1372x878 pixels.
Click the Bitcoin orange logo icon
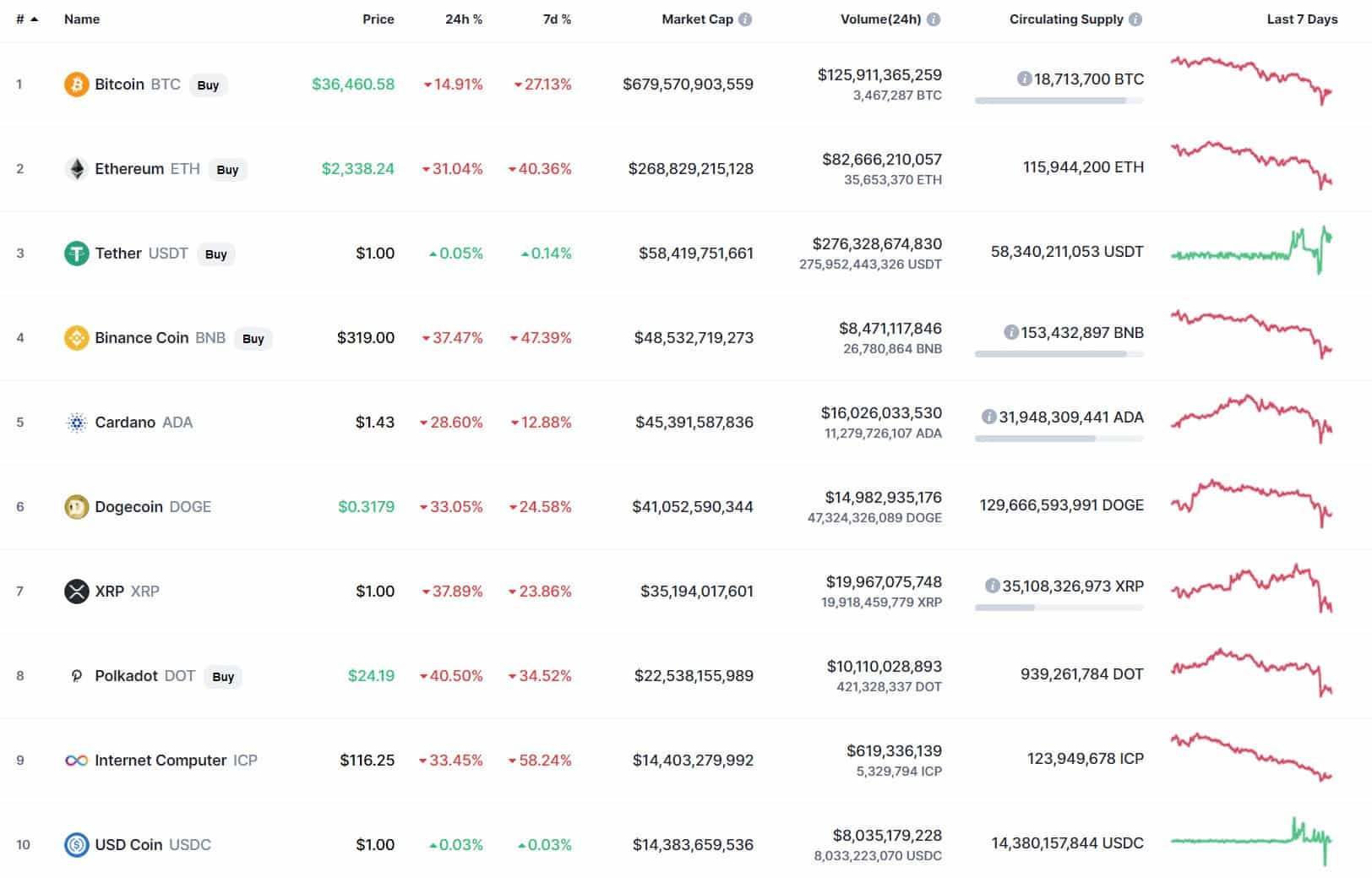pos(76,85)
